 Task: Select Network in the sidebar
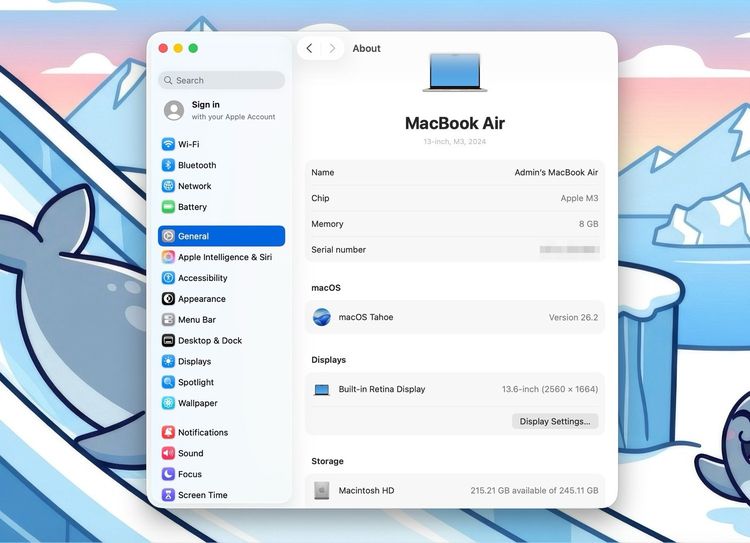tap(221, 186)
